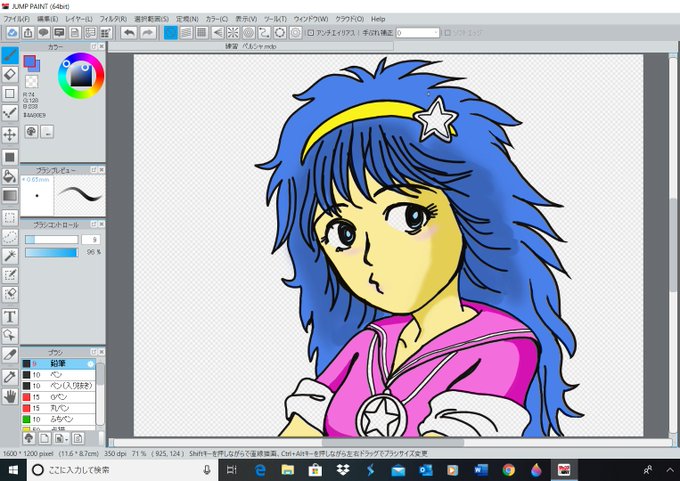Open the speech bubble comment icon
Viewport: 680px width, 481px height.
click(43, 33)
